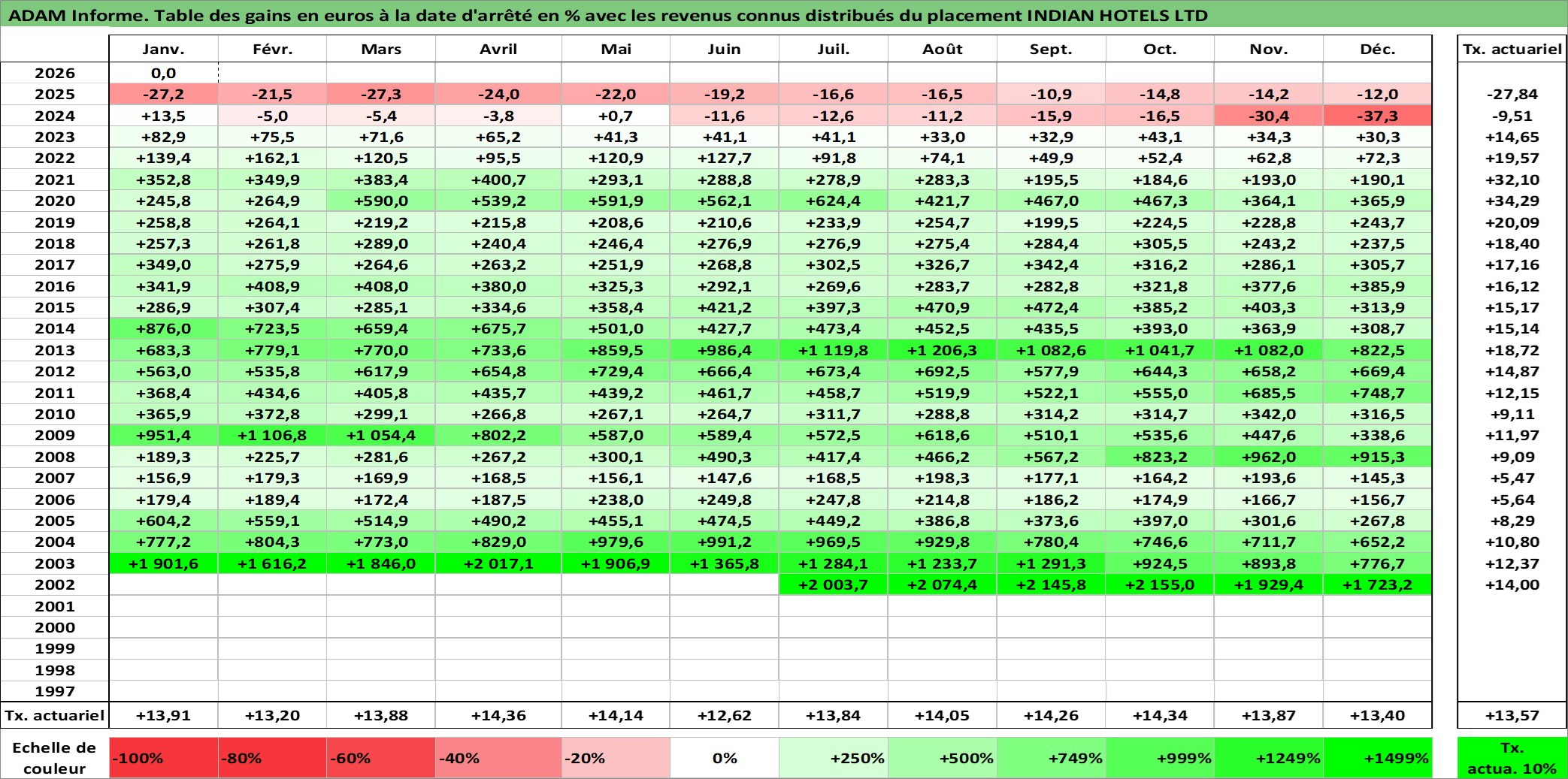Click the +14,00 actuarial rate for 2002

[1512, 584]
